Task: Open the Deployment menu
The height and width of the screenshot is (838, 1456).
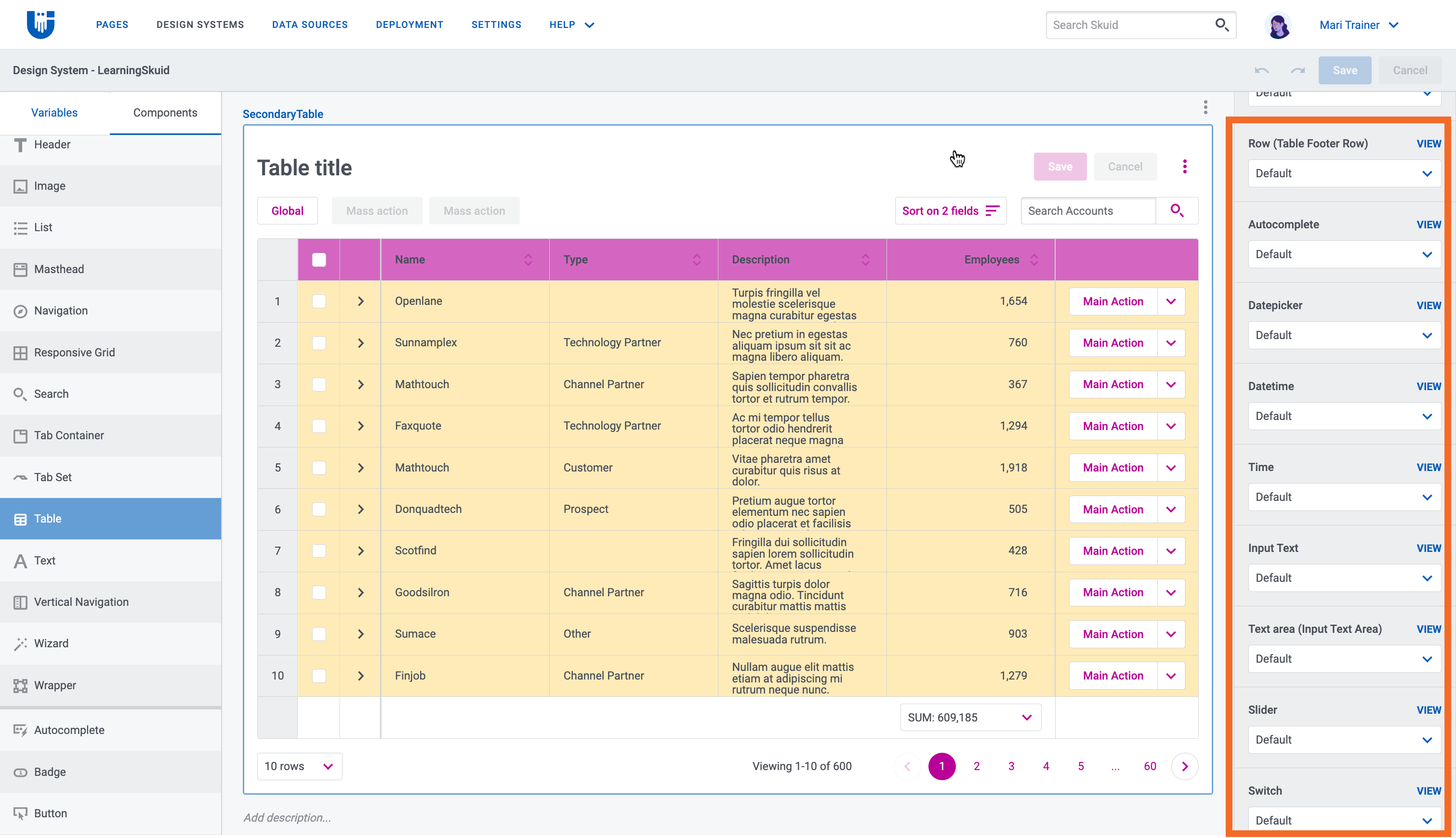Action: coord(410,25)
